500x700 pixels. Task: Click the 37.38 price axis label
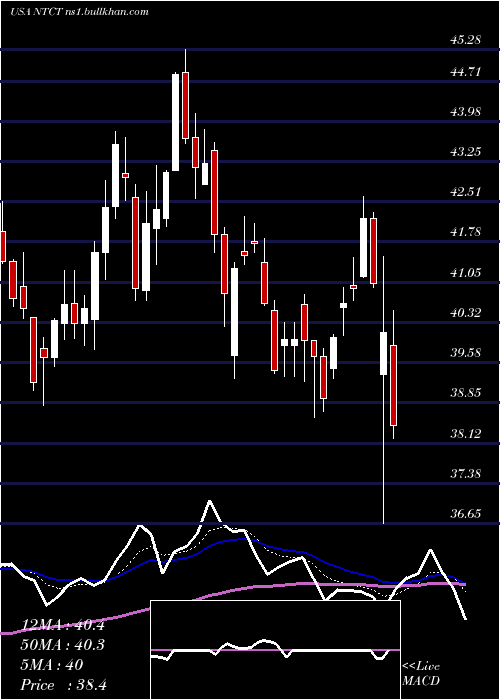coord(466,473)
